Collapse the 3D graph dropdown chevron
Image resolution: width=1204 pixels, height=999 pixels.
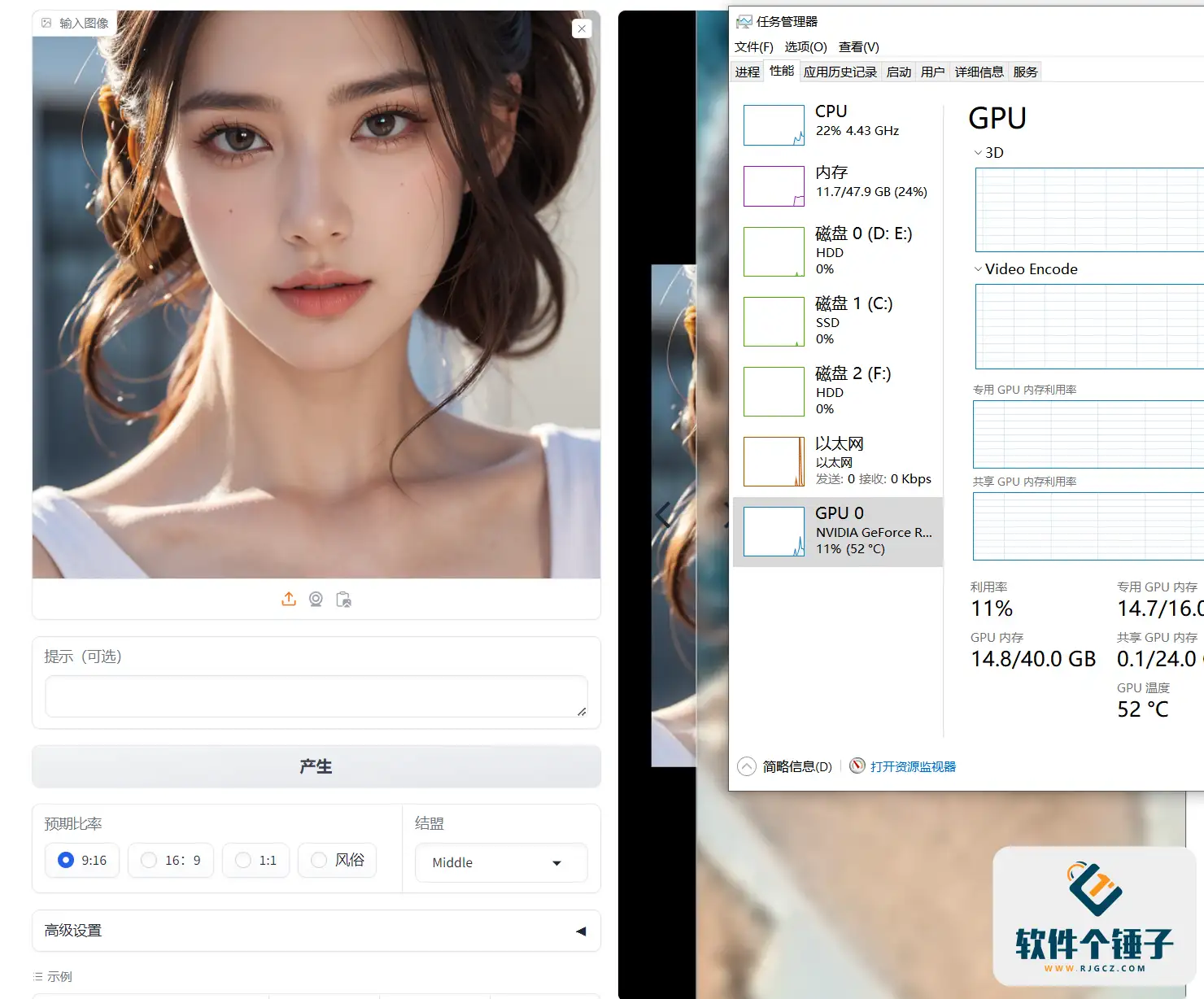[978, 153]
